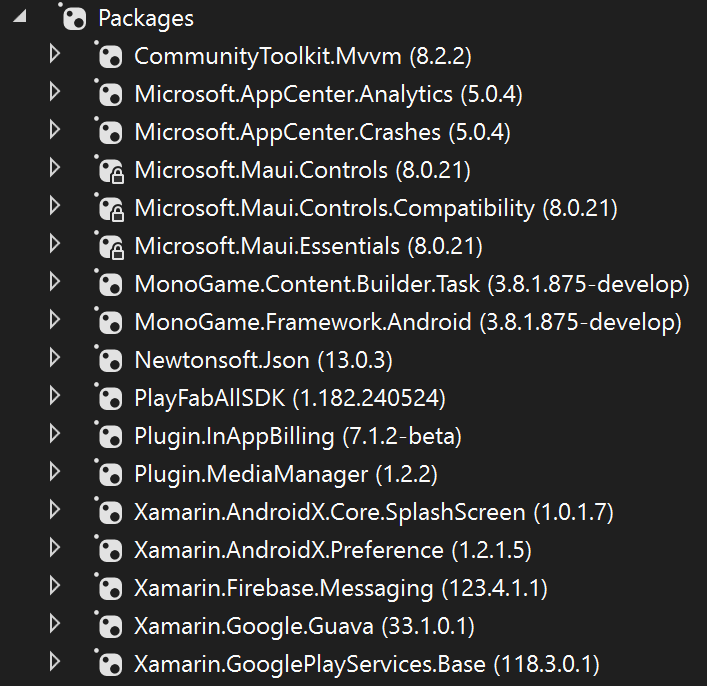707x686 pixels.
Task: Click Xamarin.AndroidX.Core.SplashScreen package icon
Action: (109, 511)
